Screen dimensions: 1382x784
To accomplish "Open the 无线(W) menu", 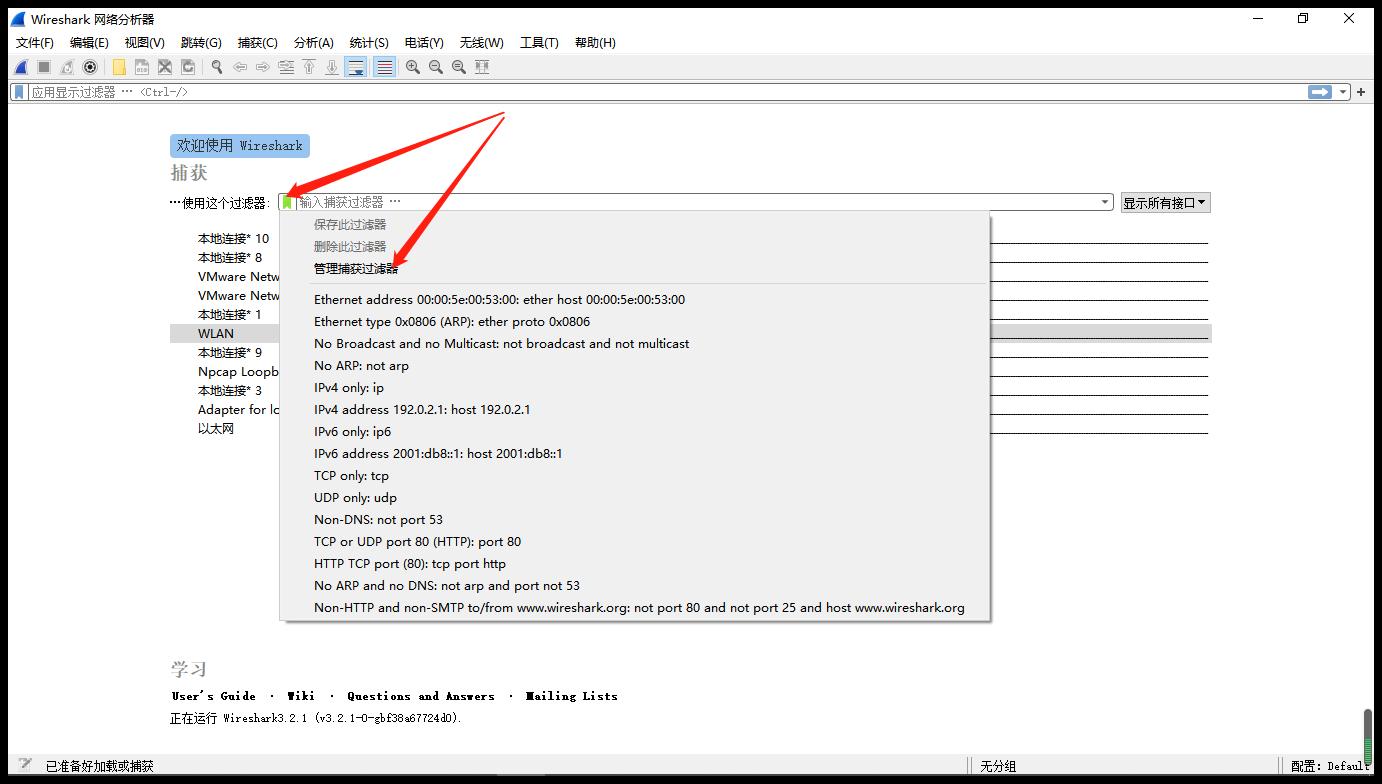I will 482,43.
